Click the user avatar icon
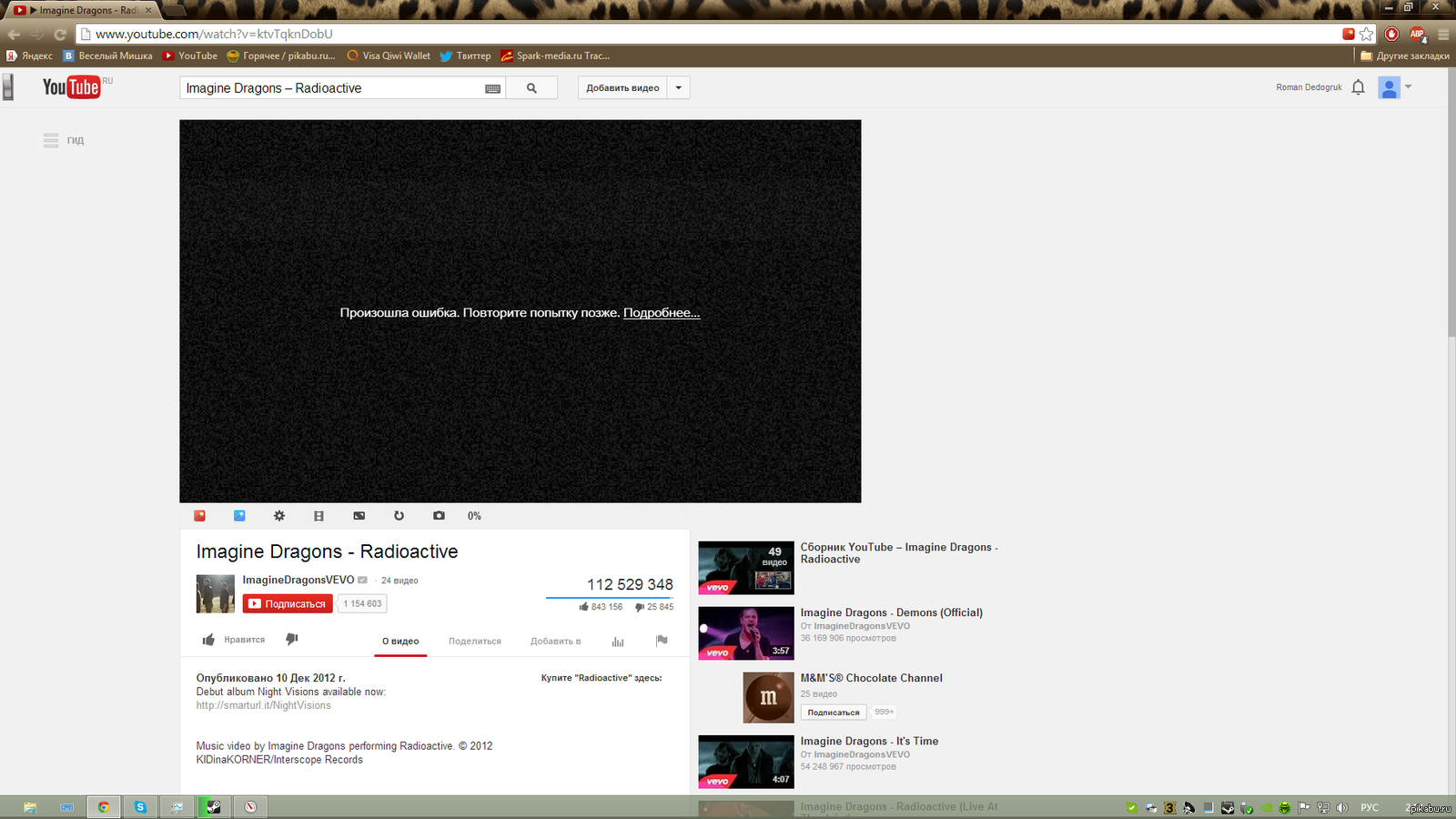1456x819 pixels. click(x=1389, y=87)
